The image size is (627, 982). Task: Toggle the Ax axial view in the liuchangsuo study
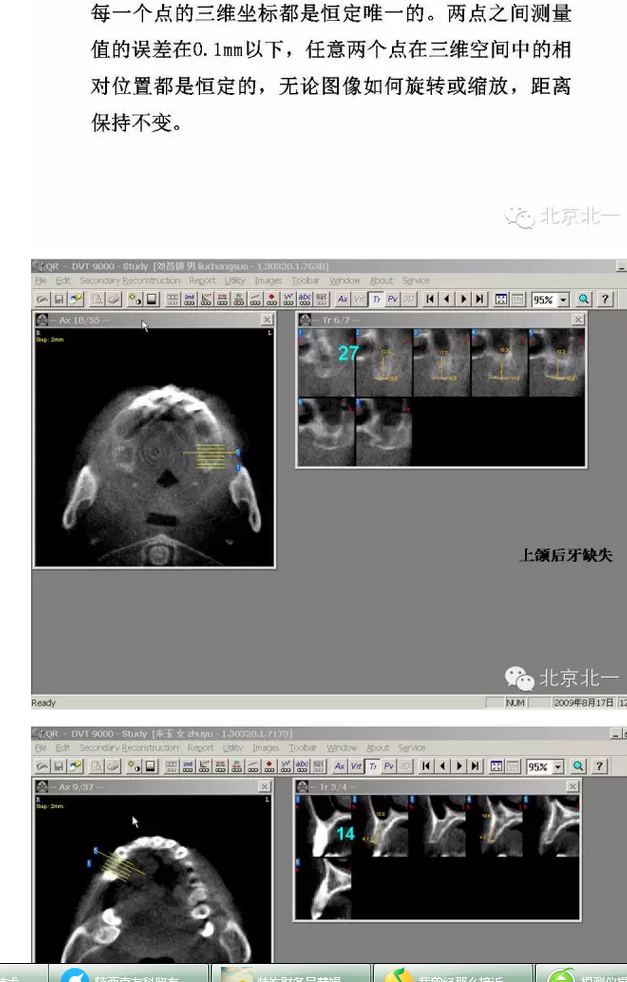(x=343, y=299)
